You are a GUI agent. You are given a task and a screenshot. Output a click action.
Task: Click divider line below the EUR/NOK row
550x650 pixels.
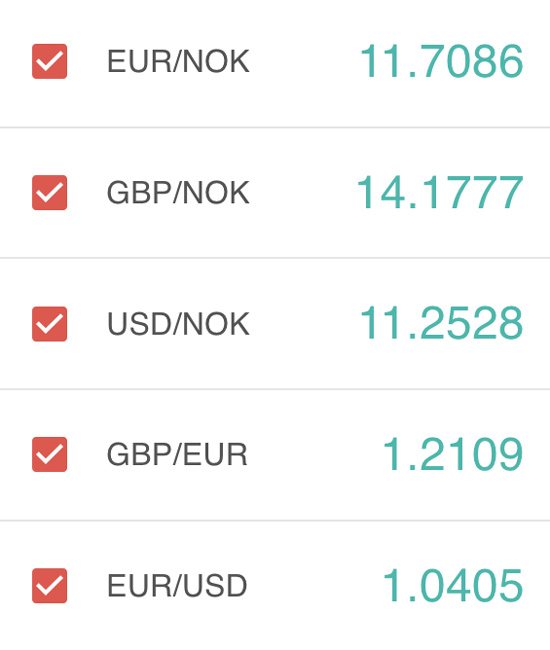coord(275,127)
